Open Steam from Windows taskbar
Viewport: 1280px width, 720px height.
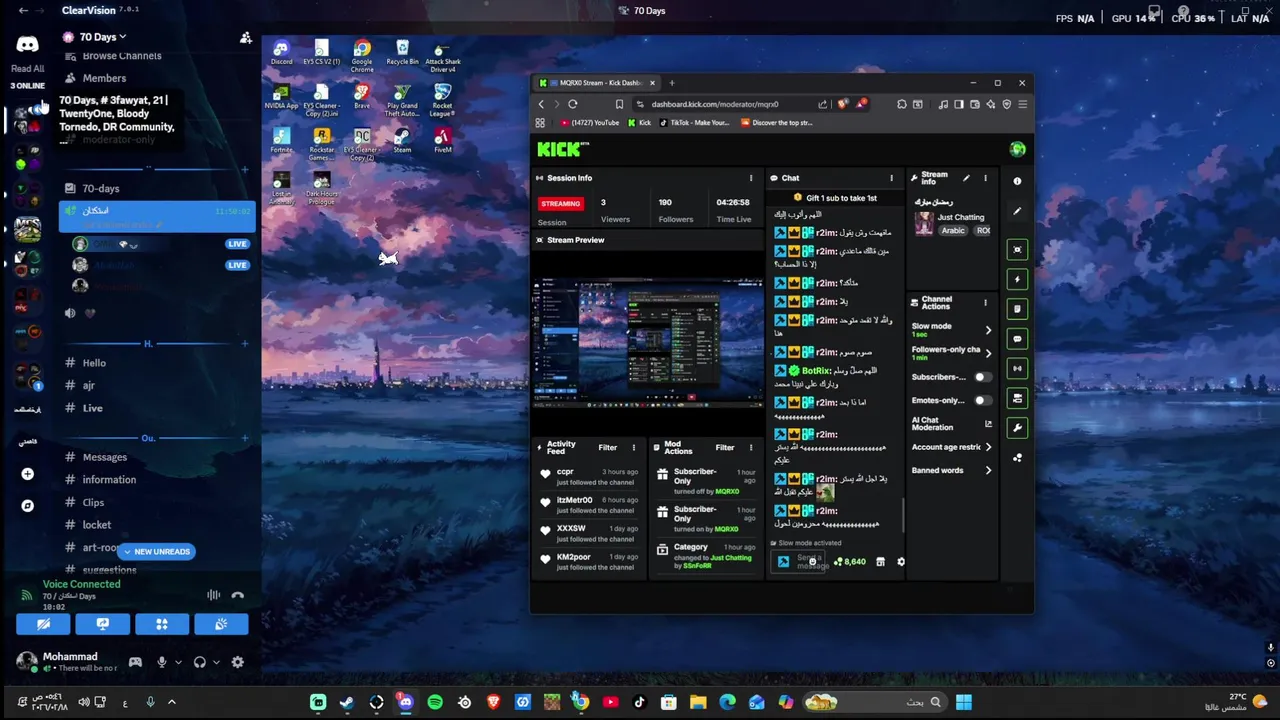coord(347,702)
